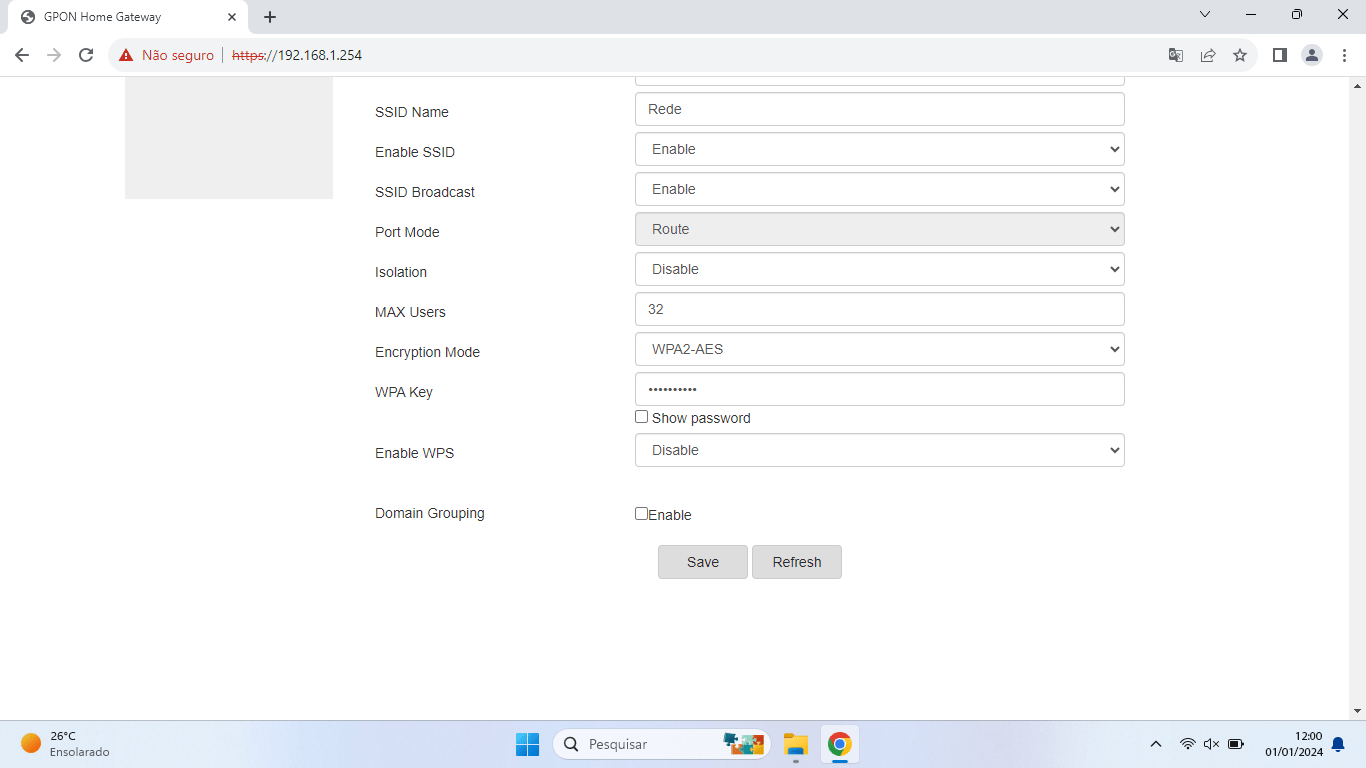Save the wireless settings
This screenshot has height=768, width=1366.
(703, 562)
